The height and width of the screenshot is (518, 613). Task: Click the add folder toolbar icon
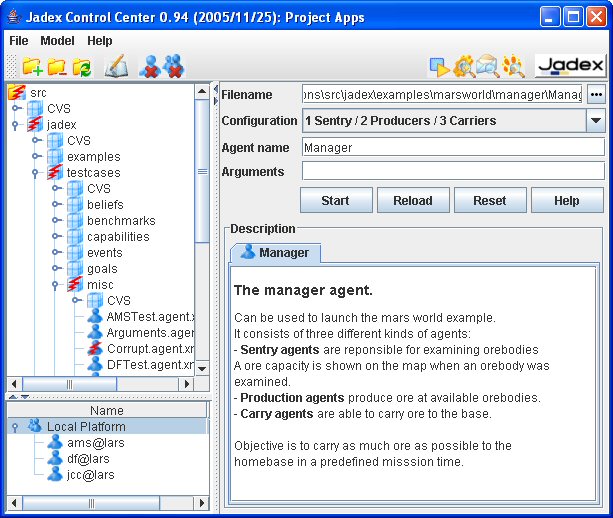[x=32, y=66]
